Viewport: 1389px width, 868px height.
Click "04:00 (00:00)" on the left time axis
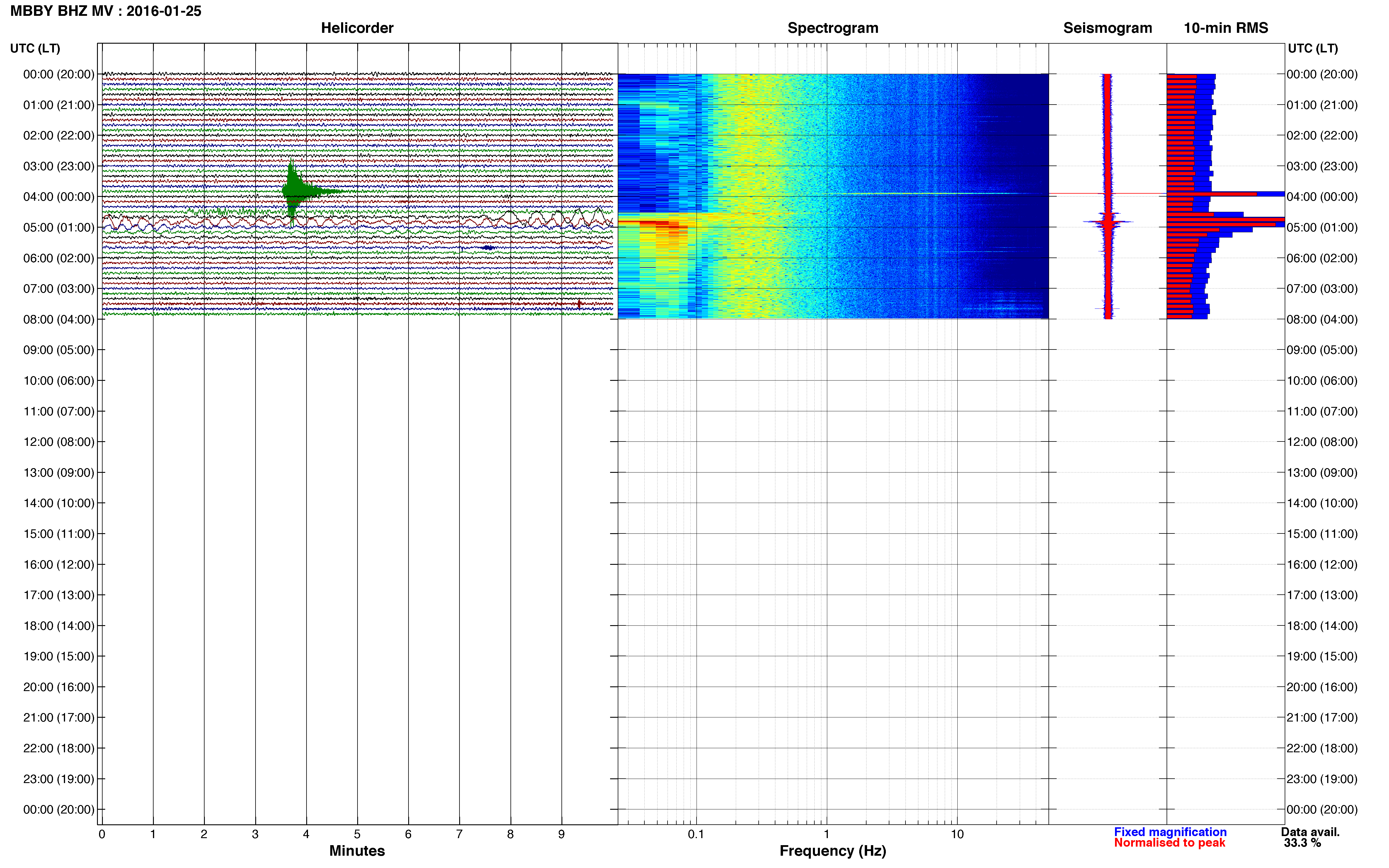click(x=59, y=197)
